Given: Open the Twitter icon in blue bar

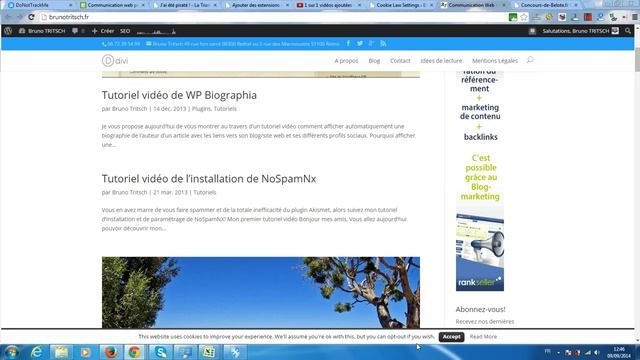Looking at the screenshot, I should (360, 43).
